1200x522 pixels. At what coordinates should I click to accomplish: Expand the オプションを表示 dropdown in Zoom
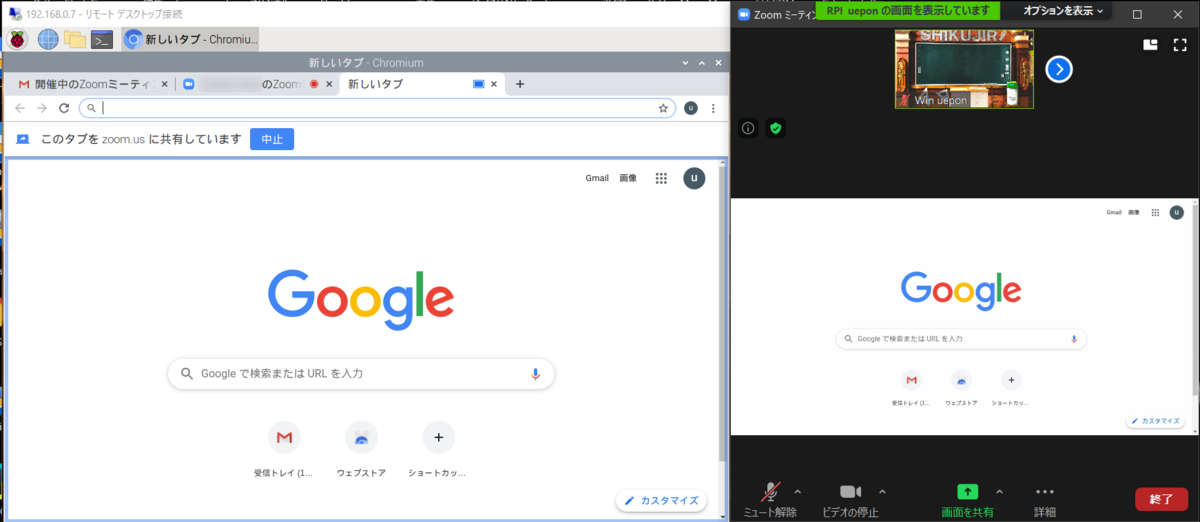[x=1062, y=11]
